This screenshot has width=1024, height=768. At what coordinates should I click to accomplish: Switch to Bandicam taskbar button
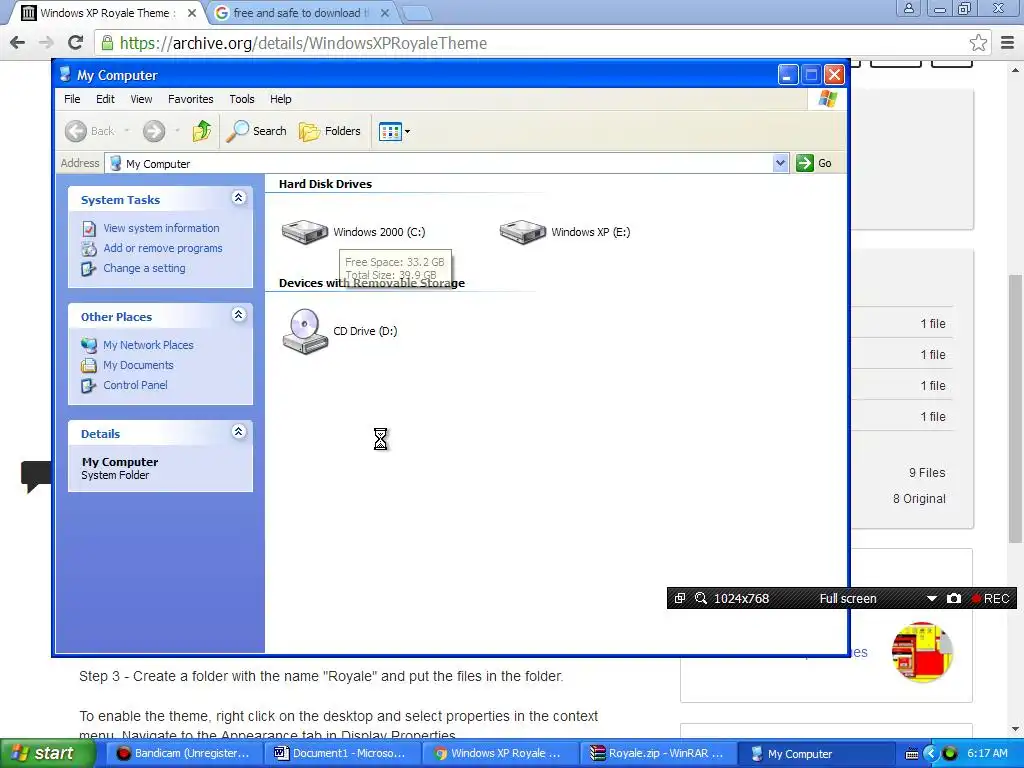pos(184,754)
